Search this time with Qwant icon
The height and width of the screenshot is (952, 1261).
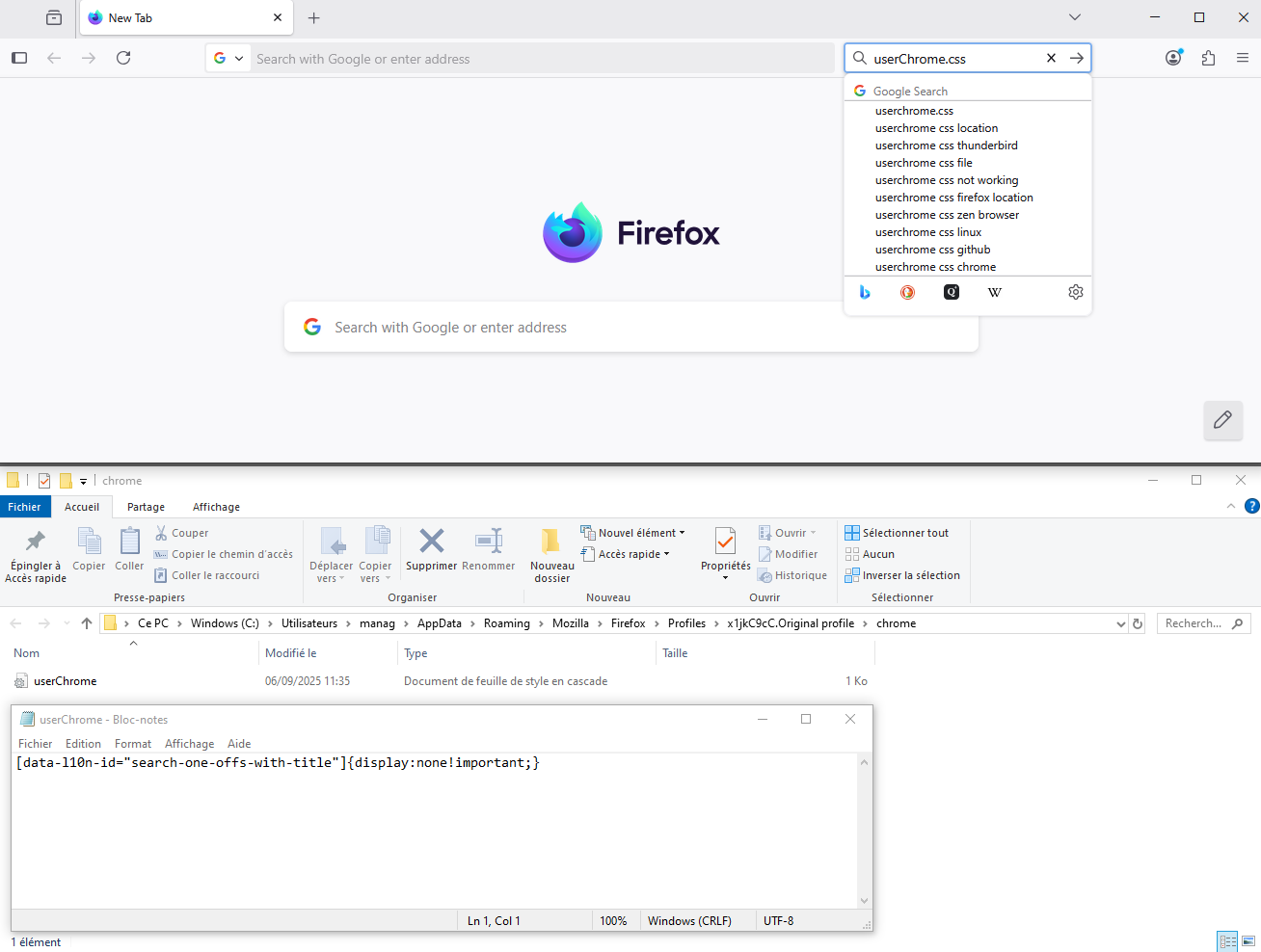point(952,292)
